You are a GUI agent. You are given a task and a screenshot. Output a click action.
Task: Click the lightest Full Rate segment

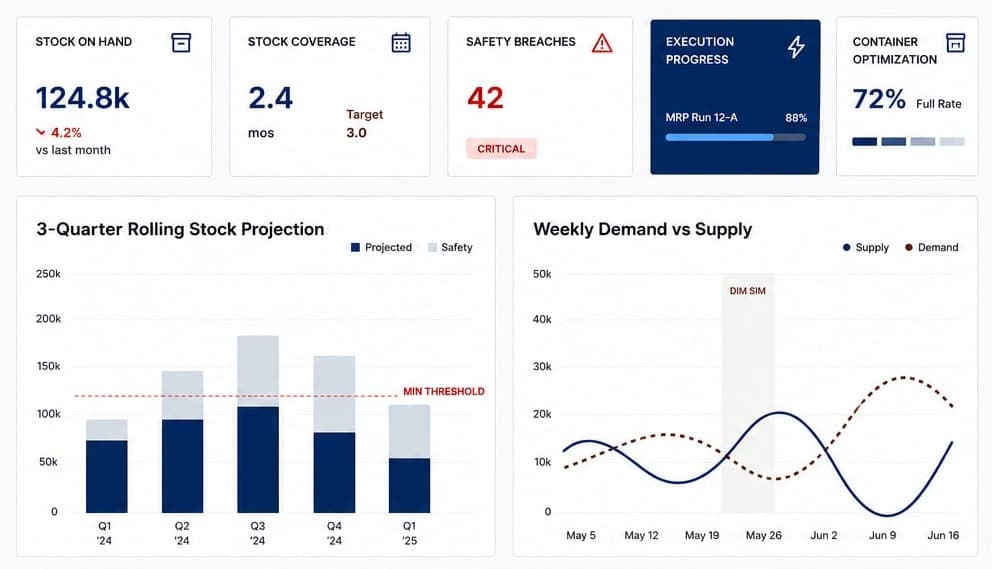(x=952, y=142)
